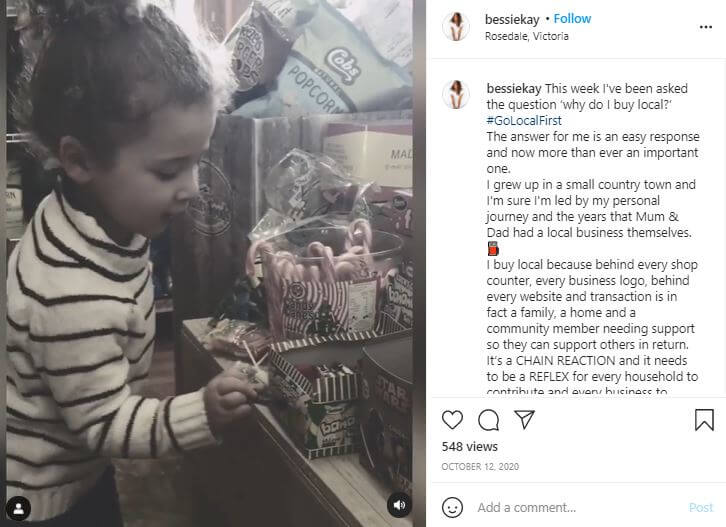Viewport: 726px width, 527px height.
Task: View header profile picture avatar
Action: point(456,26)
